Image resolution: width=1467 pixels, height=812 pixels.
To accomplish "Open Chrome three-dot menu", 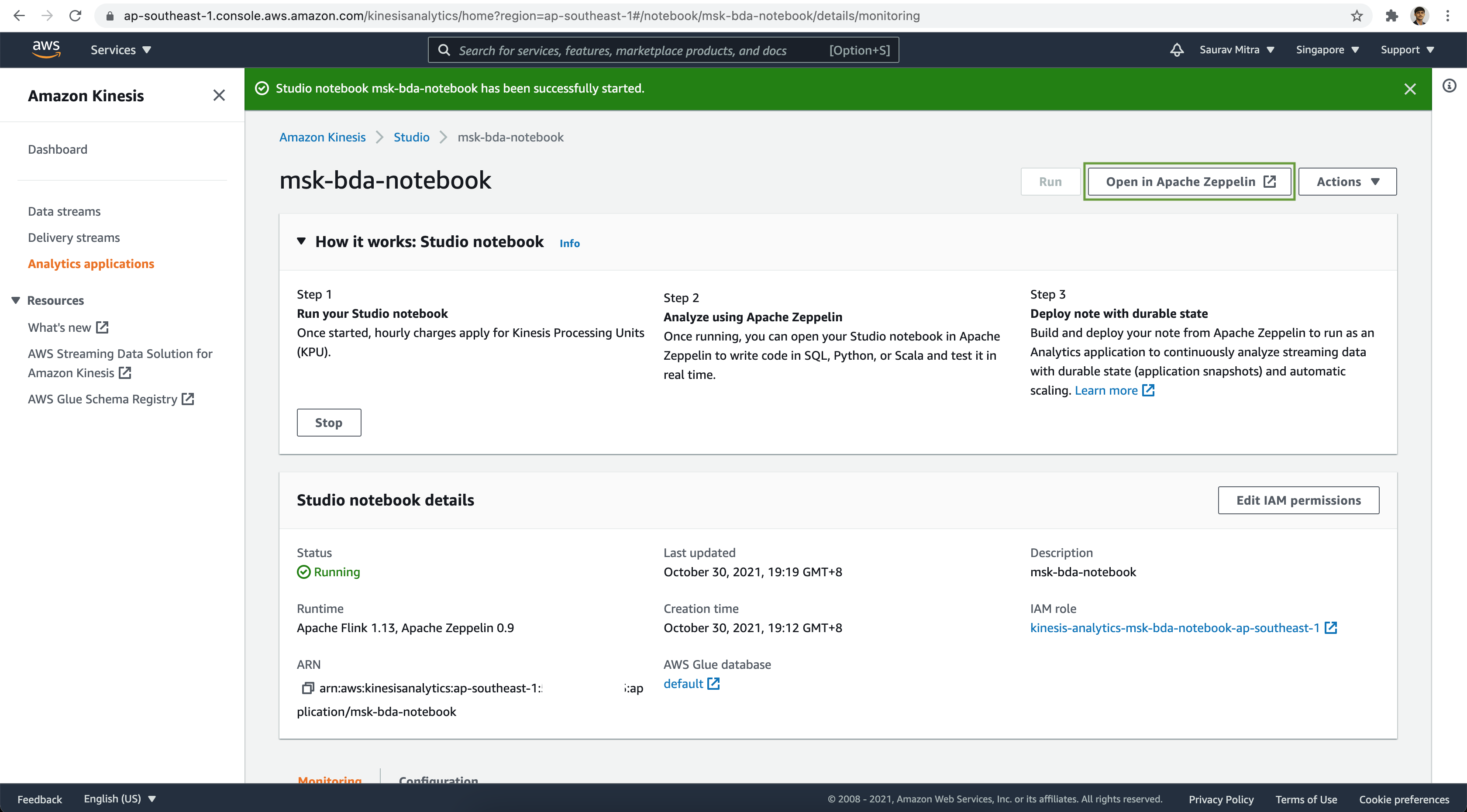I will pyautogui.click(x=1448, y=16).
